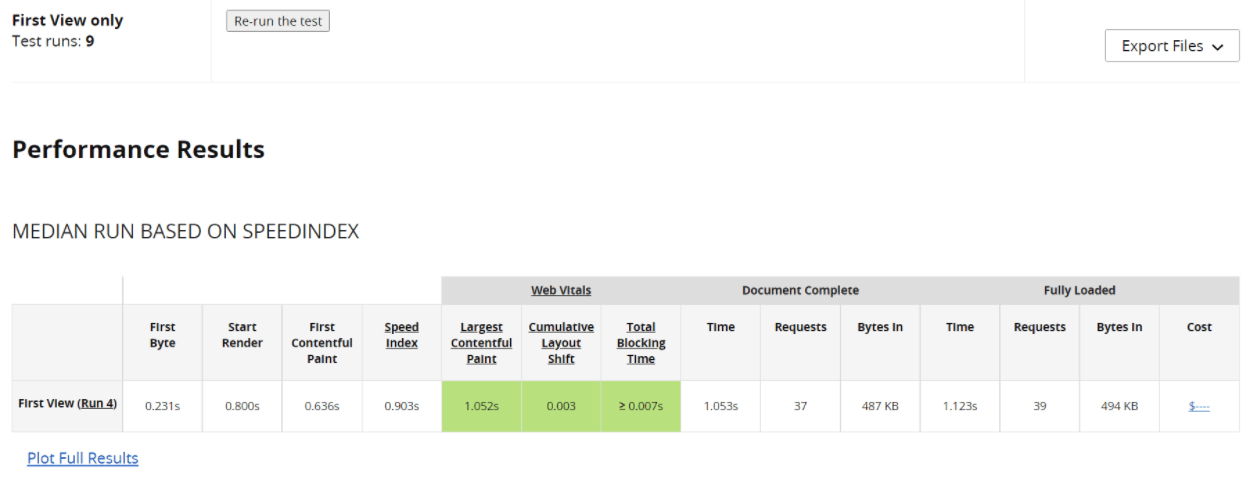
Task: Click the First View only label
Action: pos(67,20)
